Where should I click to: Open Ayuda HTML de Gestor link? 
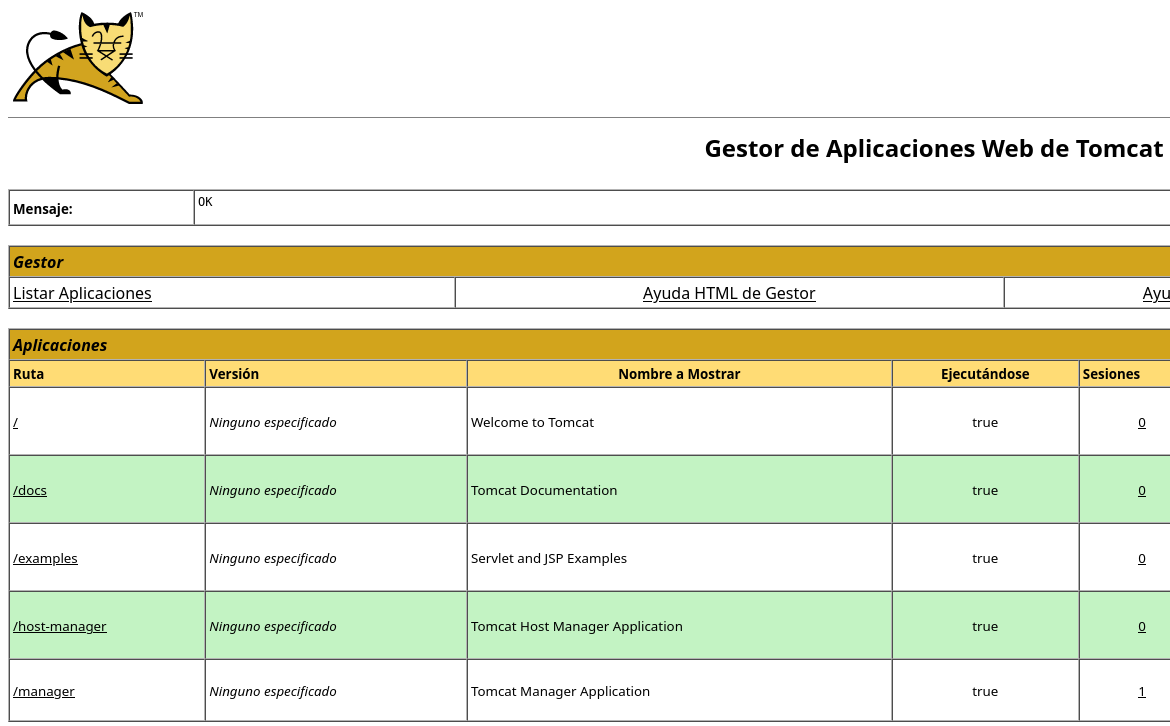729,293
